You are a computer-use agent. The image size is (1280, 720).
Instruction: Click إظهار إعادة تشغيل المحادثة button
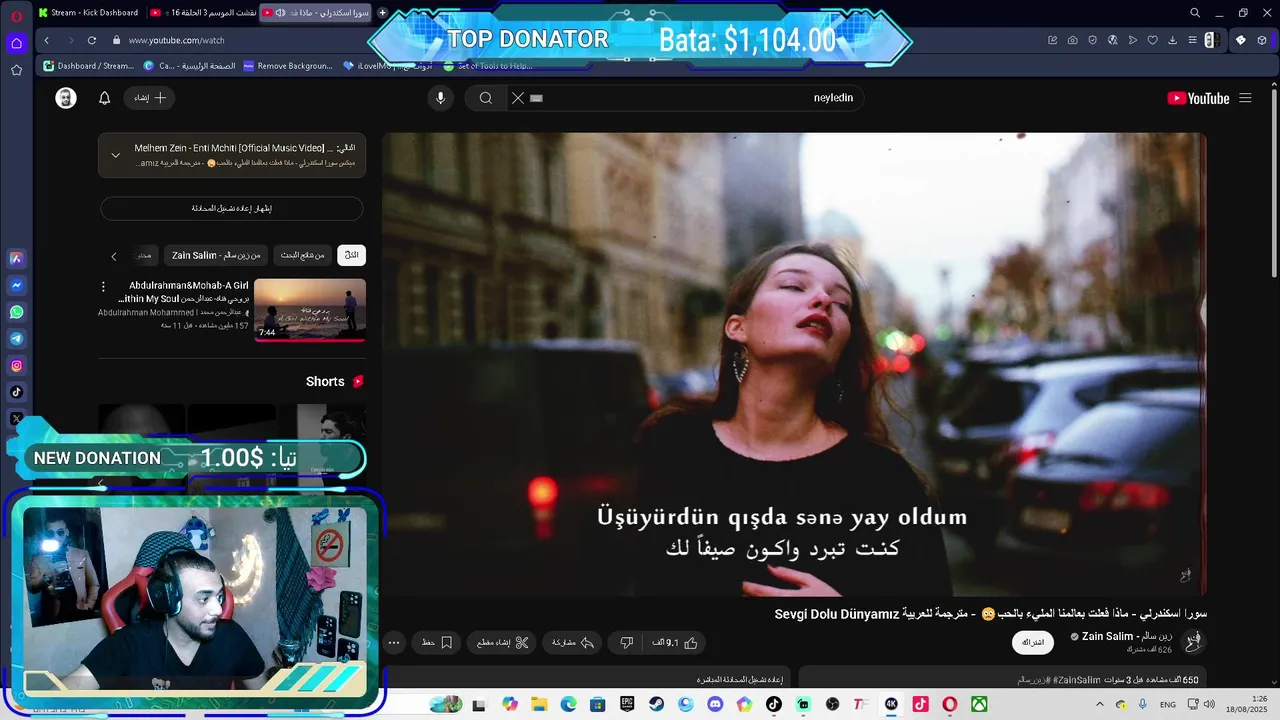click(232, 208)
